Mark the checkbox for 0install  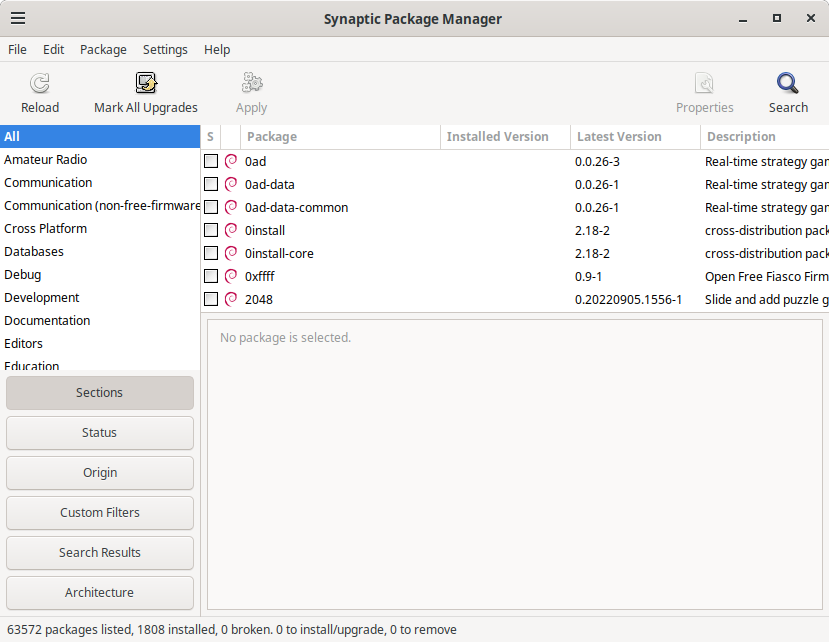click(211, 230)
